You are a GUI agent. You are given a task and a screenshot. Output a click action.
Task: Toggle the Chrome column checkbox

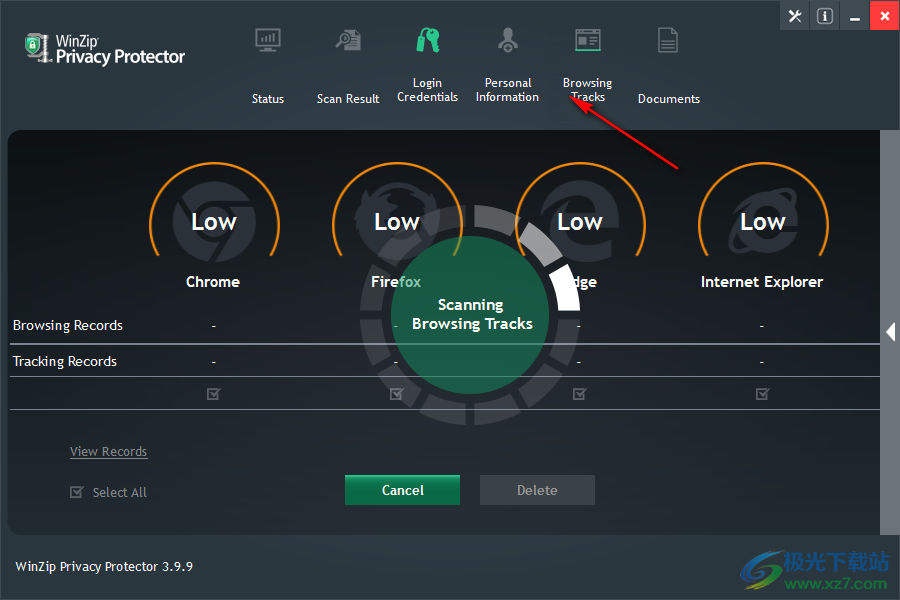[214, 394]
